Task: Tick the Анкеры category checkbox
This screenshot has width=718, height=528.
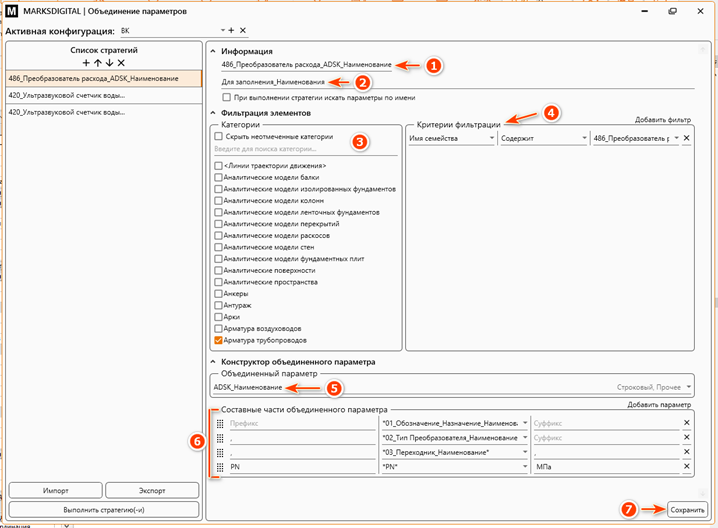Action: pyautogui.click(x=219, y=294)
